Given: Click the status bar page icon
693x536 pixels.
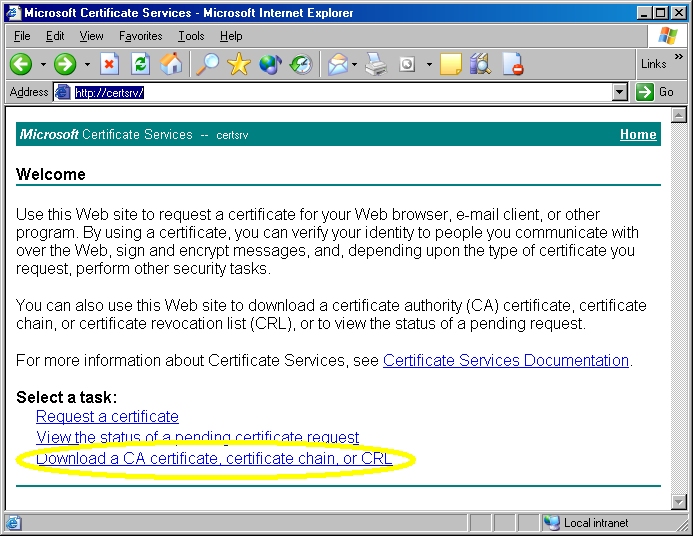Looking at the screenshot, I should [13, 523].
